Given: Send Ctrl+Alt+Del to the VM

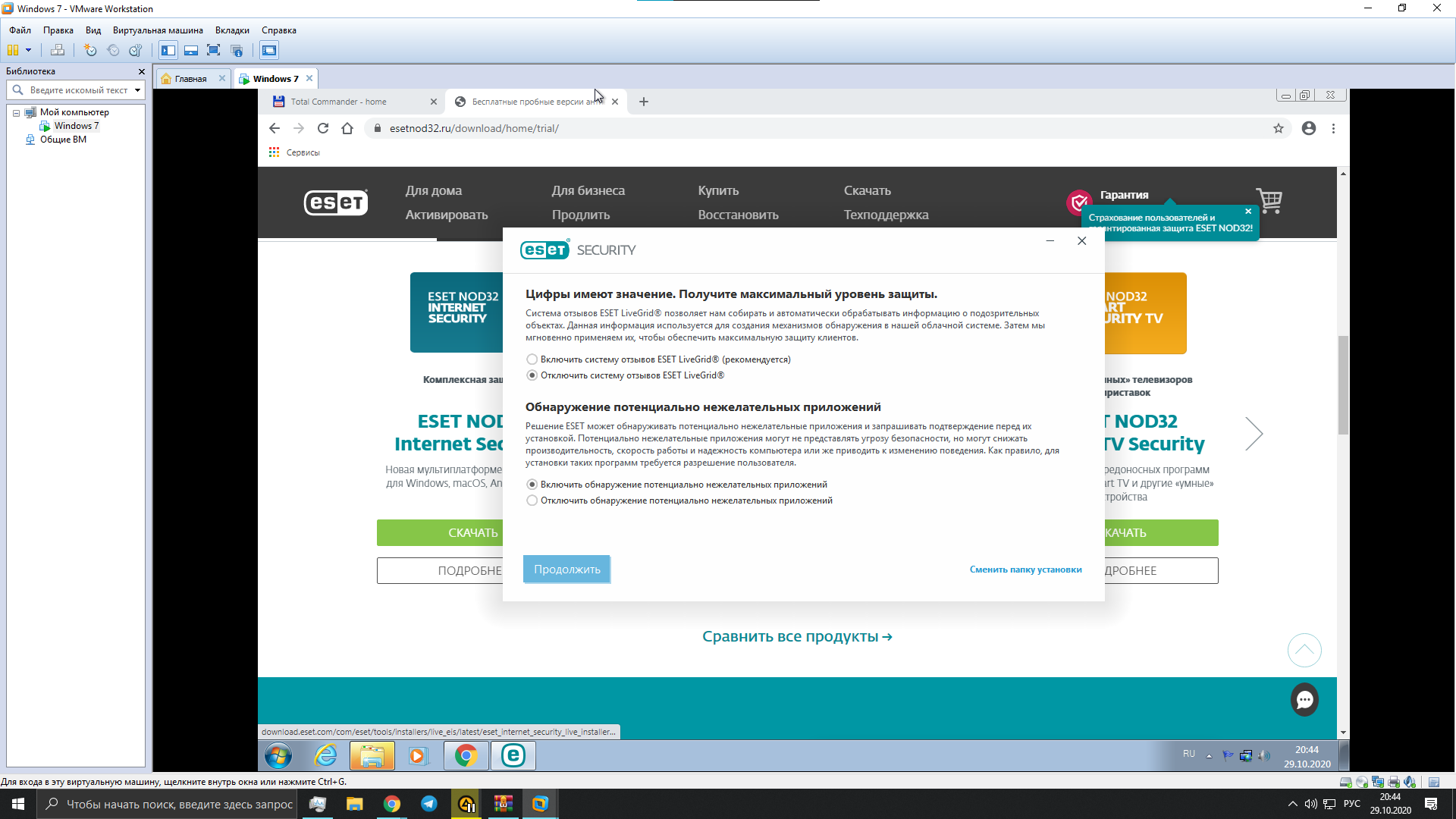Looking at the screenshot, I should click(58, 50).
